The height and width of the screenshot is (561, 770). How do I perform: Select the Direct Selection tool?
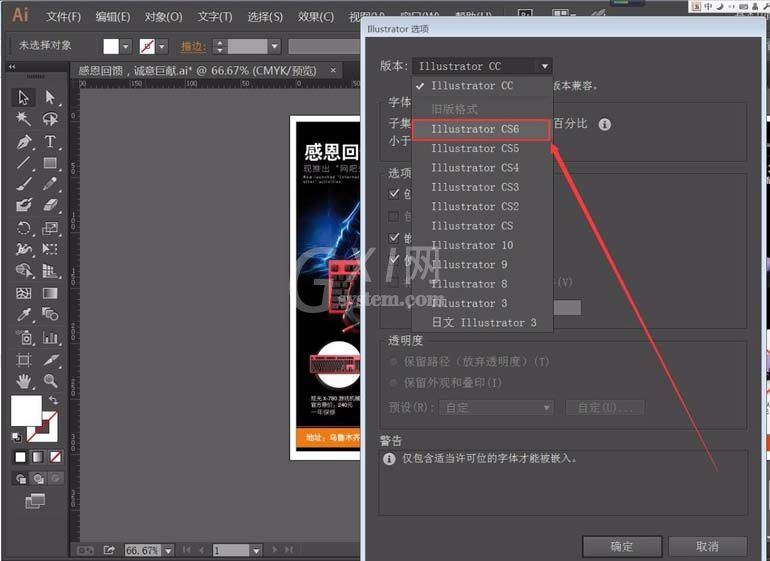[50, 97]
